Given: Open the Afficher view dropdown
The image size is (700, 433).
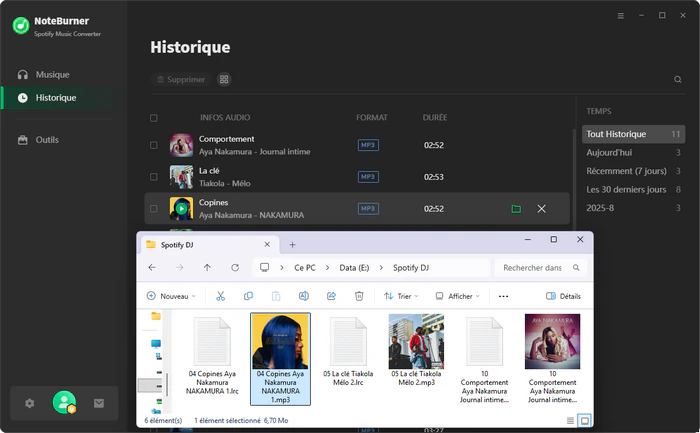Looking at the screenshot, I should pyautogui.click(x=458, y=296).
